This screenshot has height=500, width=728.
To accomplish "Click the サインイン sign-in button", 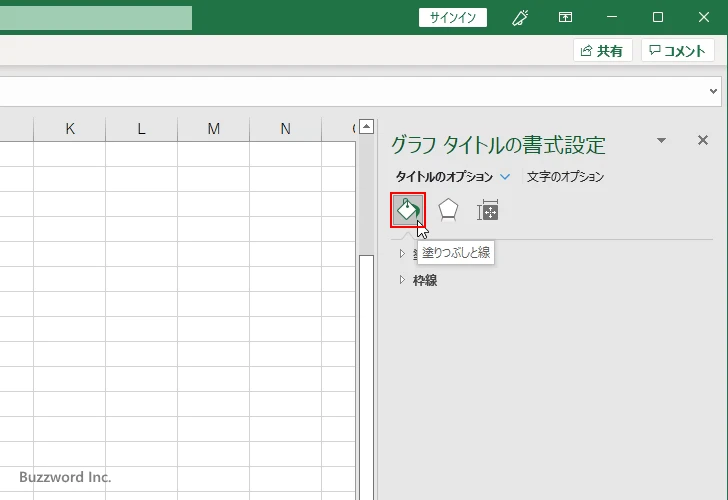I will pyautogui.click(x=453, y=18).
